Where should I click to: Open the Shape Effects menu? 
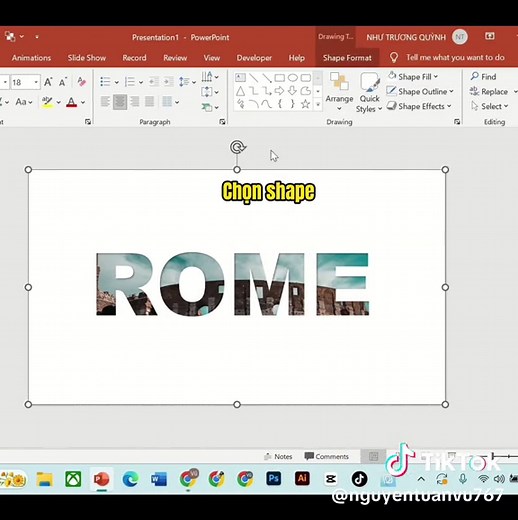point(419,106)
